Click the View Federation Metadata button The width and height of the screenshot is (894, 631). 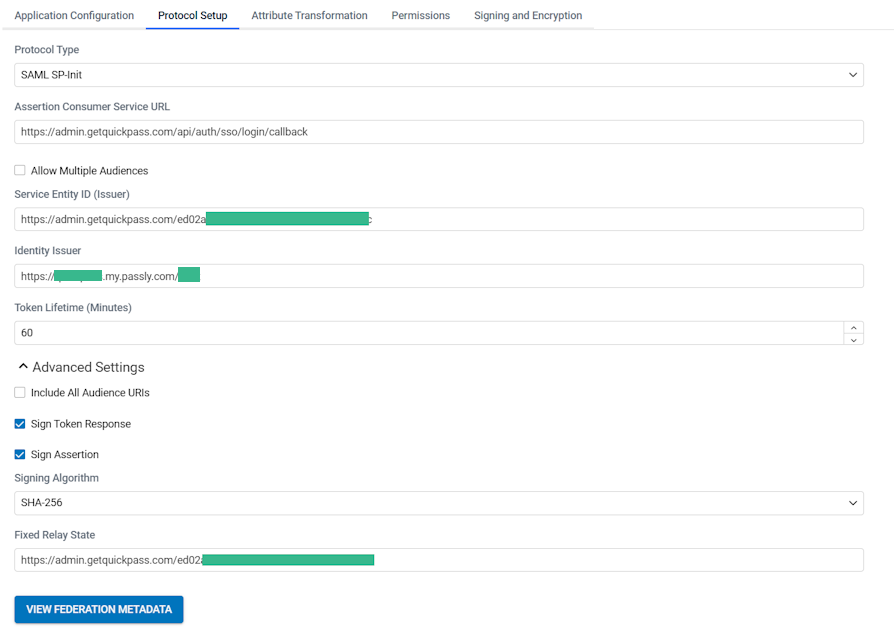[x=99, y=609]
